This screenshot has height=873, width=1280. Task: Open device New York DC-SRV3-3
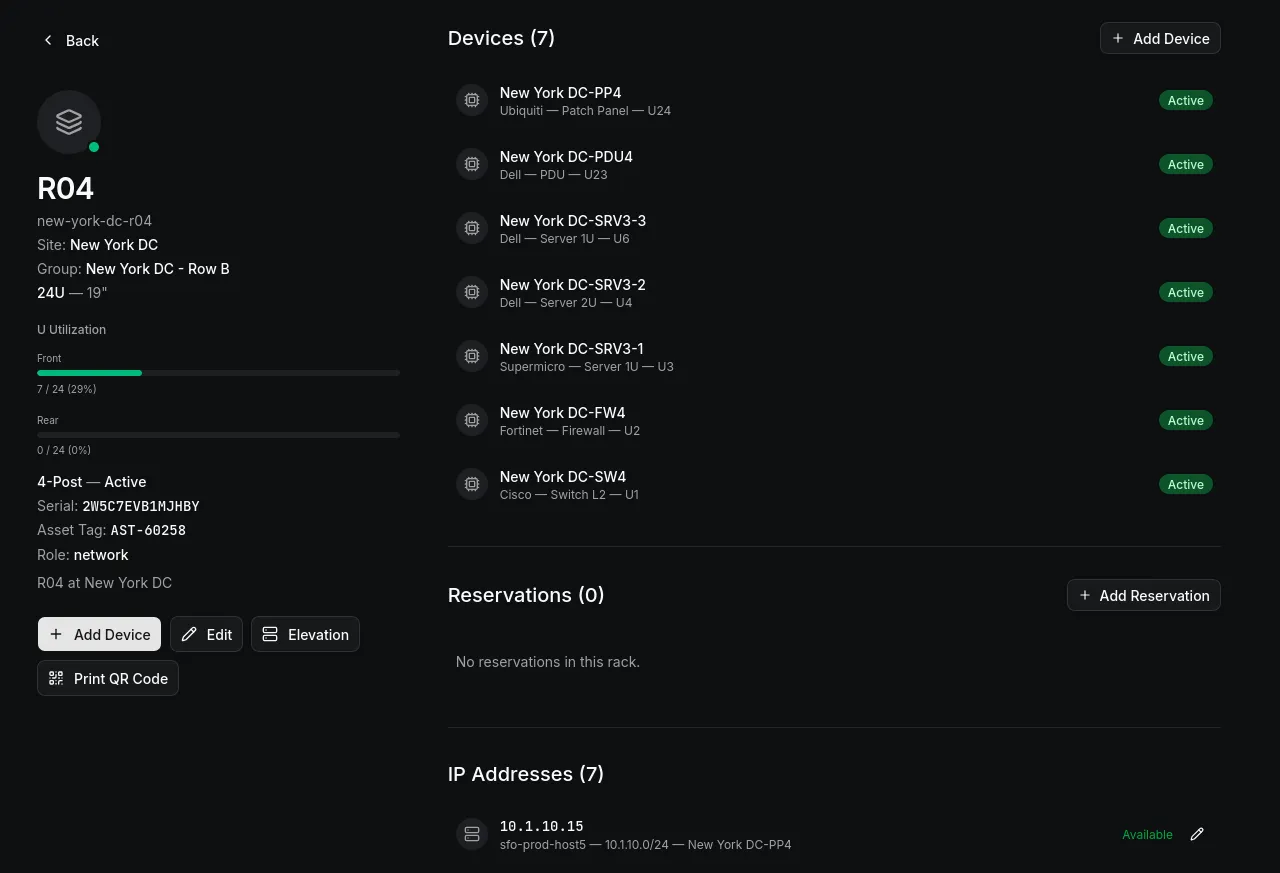[573, 220]
